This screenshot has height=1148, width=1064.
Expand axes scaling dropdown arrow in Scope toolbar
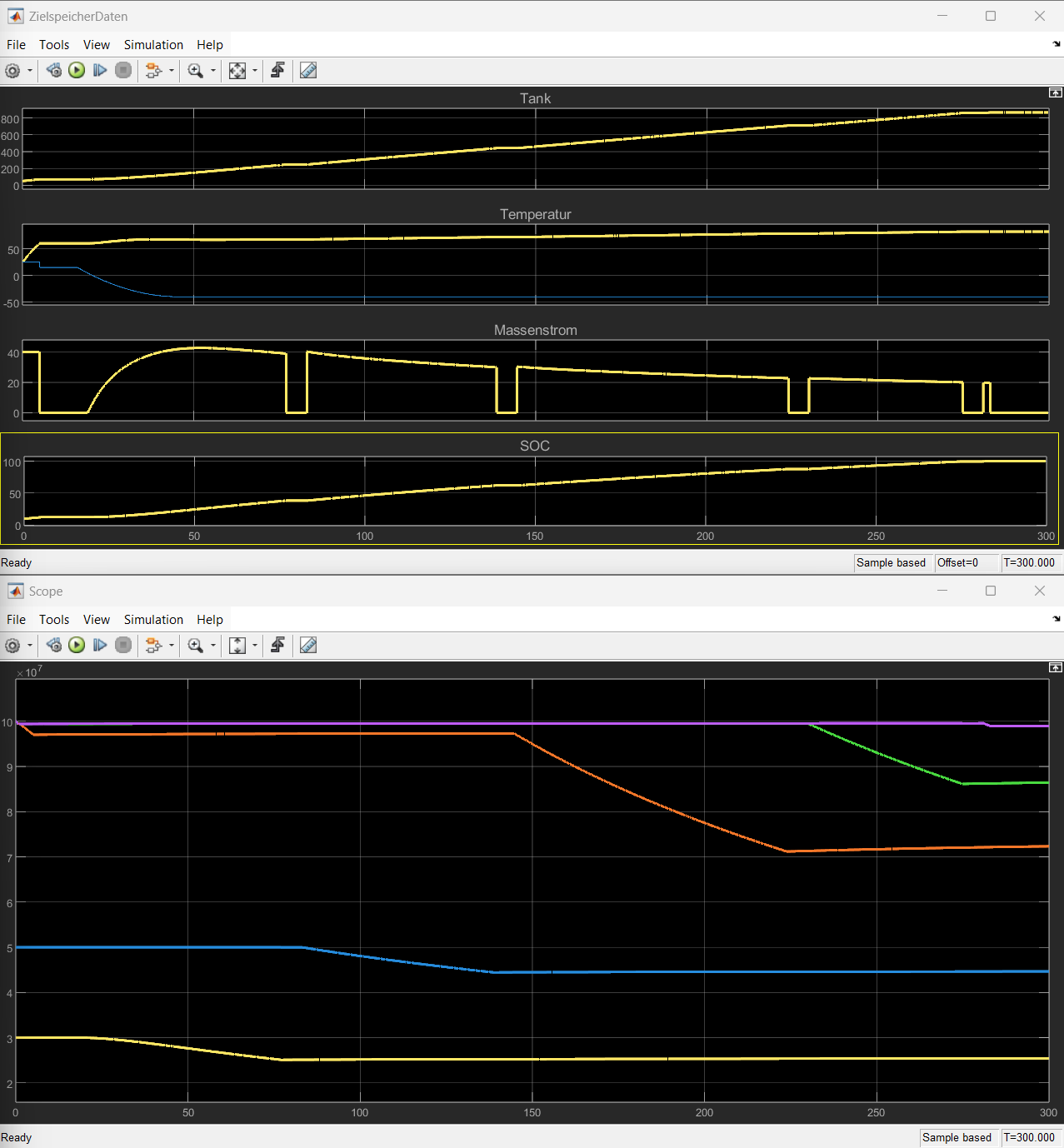click(255, 646)
